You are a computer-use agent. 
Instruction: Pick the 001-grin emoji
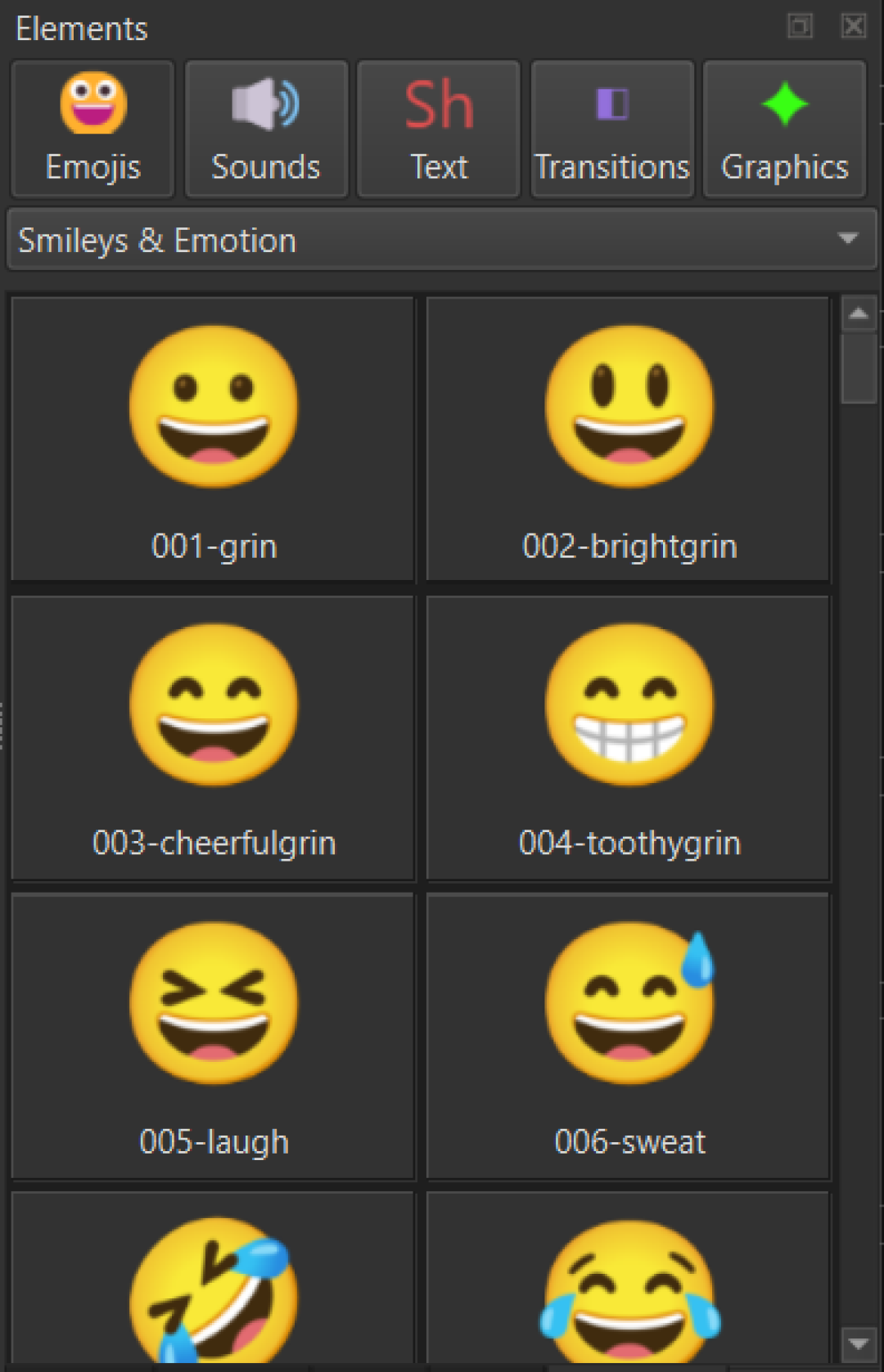point(213,439)
